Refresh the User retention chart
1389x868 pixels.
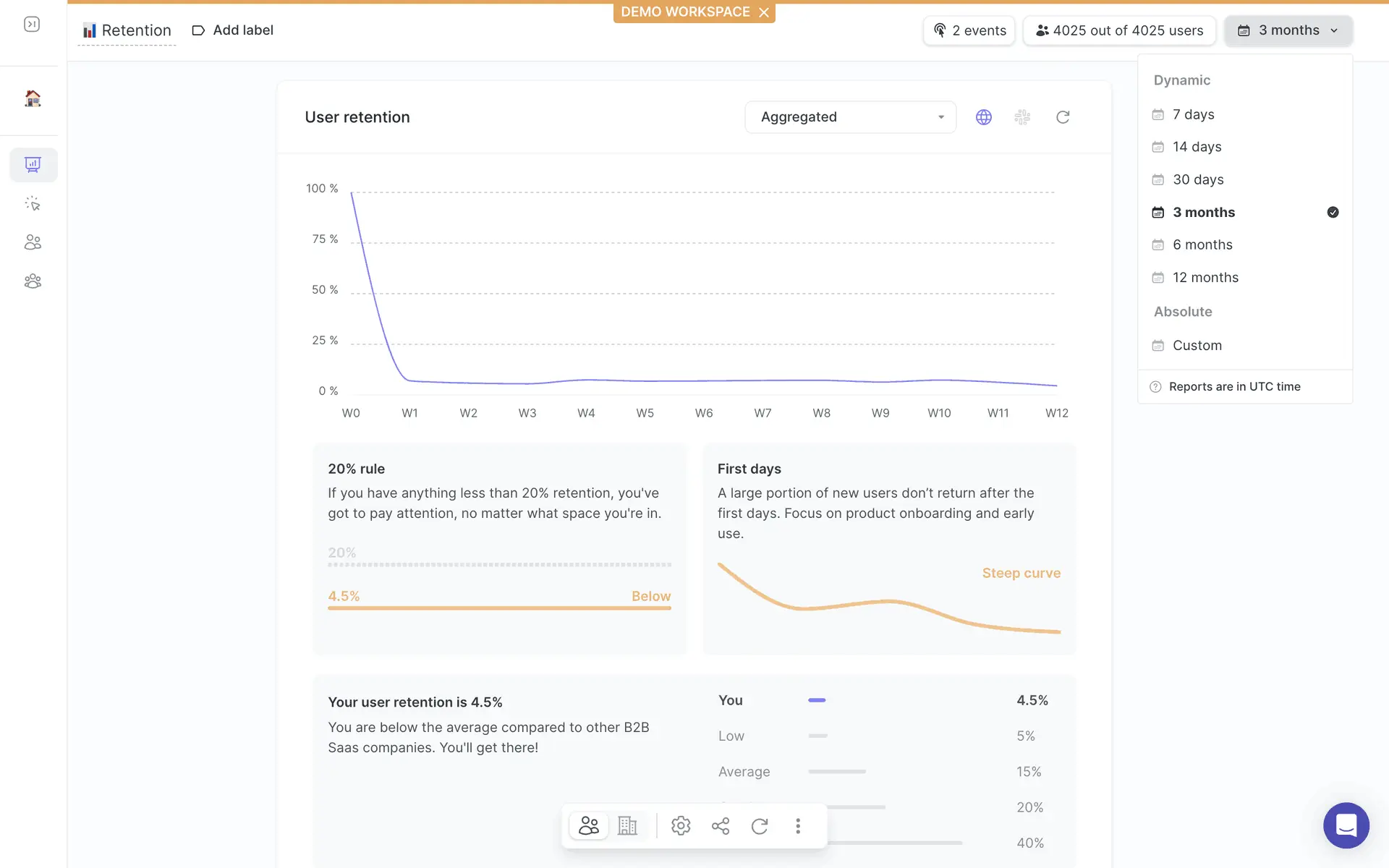click(x=1062, y=117)
